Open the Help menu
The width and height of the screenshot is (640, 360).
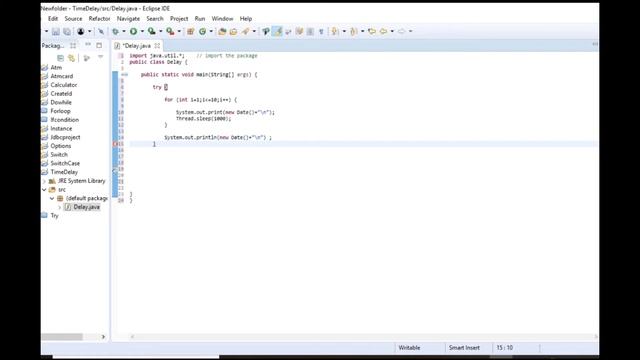click(246, 19)
